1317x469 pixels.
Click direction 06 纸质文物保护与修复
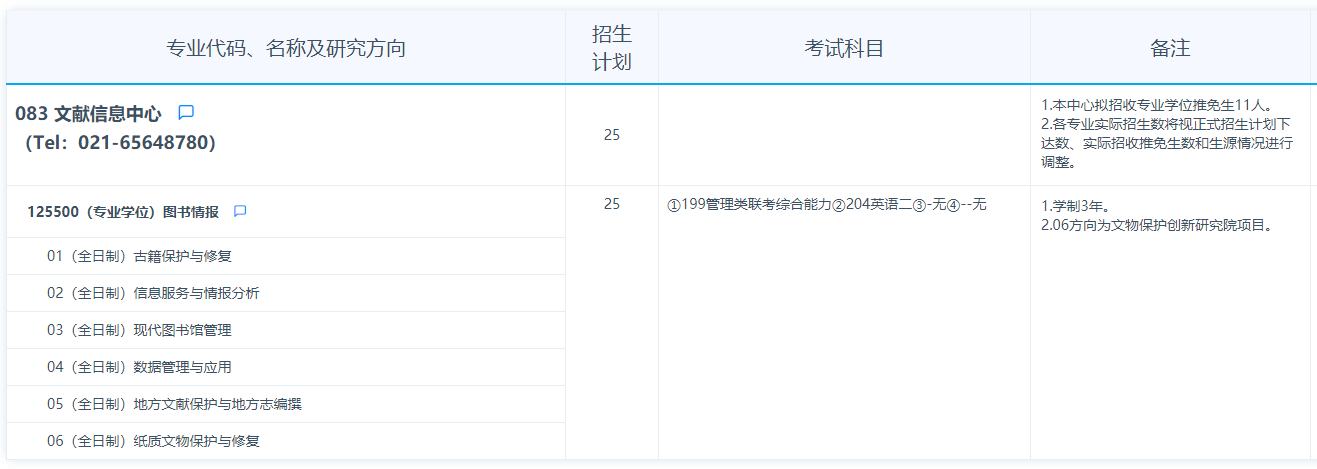153,441
